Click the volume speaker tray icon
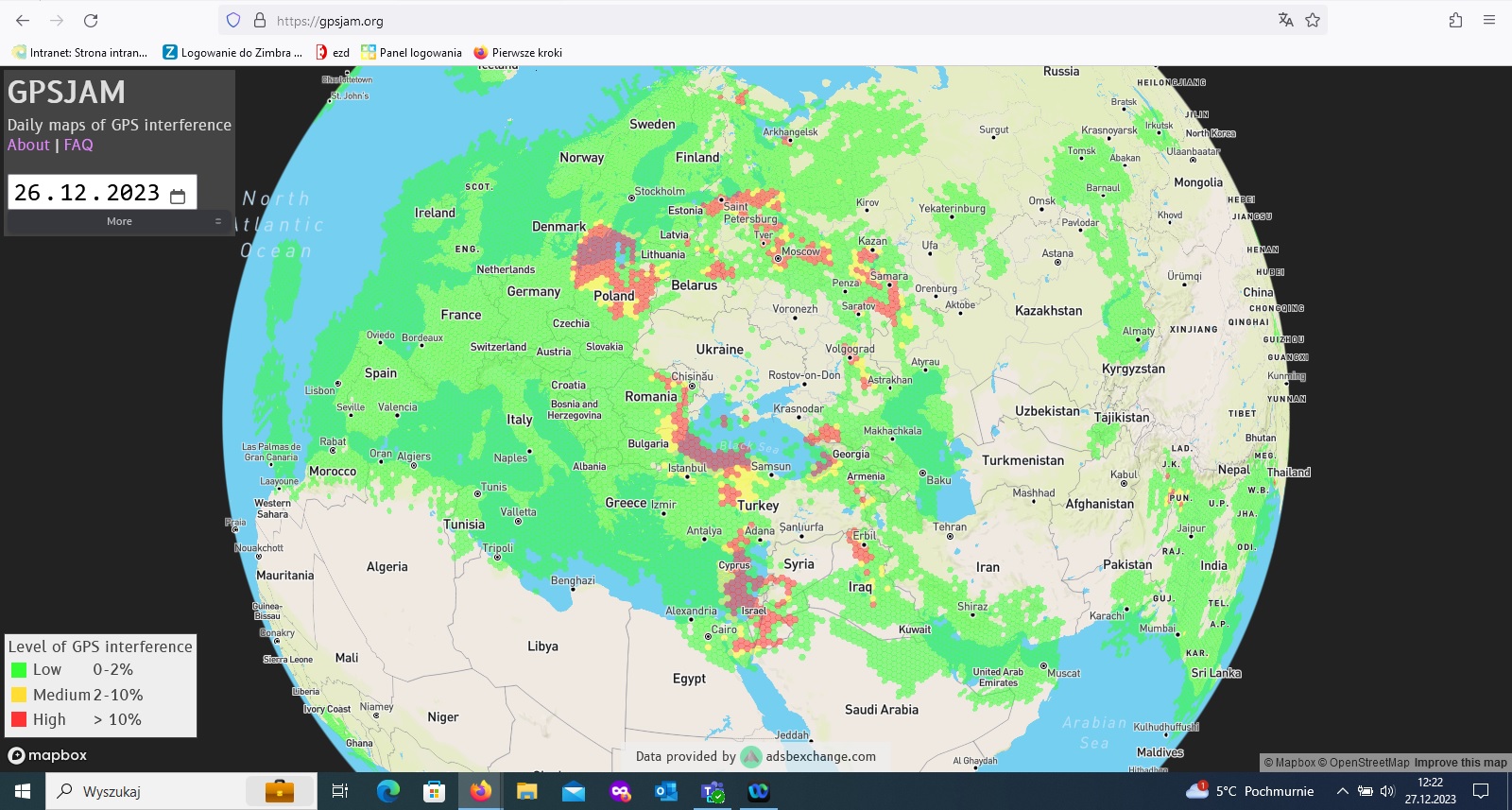This screenshot has width=1512, height=810. (1387, 791)
